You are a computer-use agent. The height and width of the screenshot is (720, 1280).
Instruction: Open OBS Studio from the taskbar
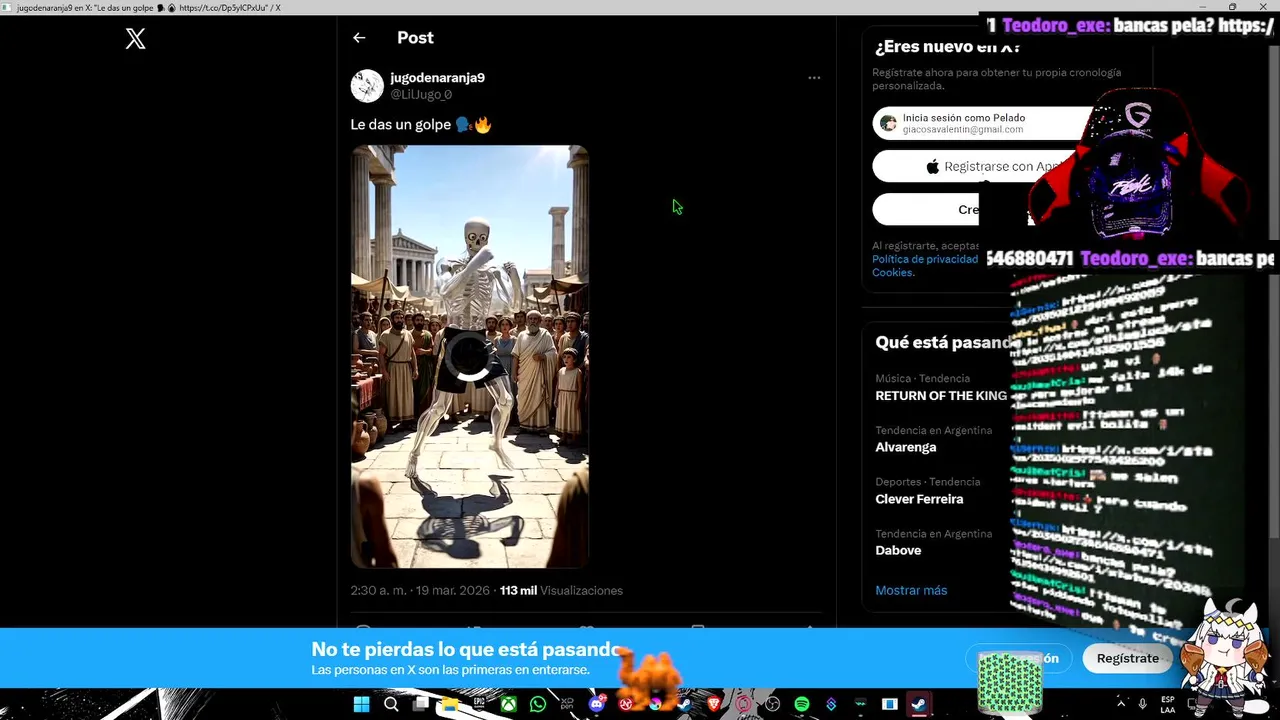pos(772,705)
